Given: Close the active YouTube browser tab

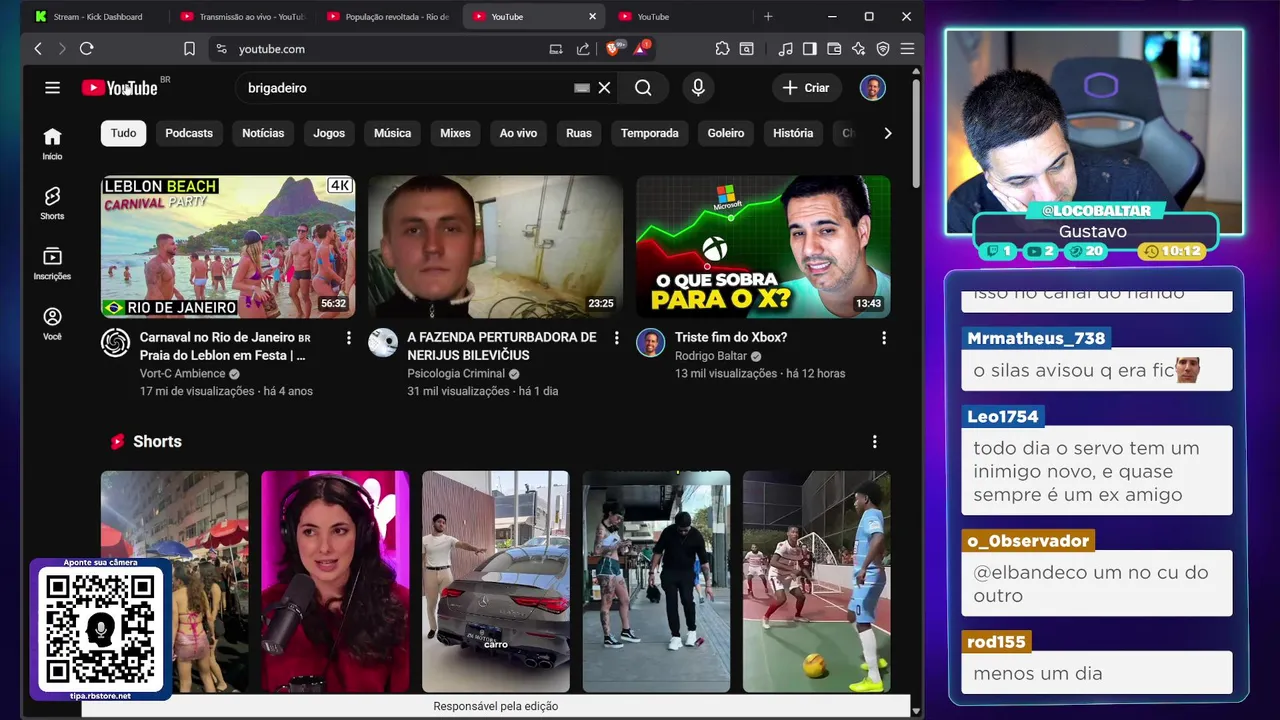Looking at the screenshot, I should pos(592,16).
